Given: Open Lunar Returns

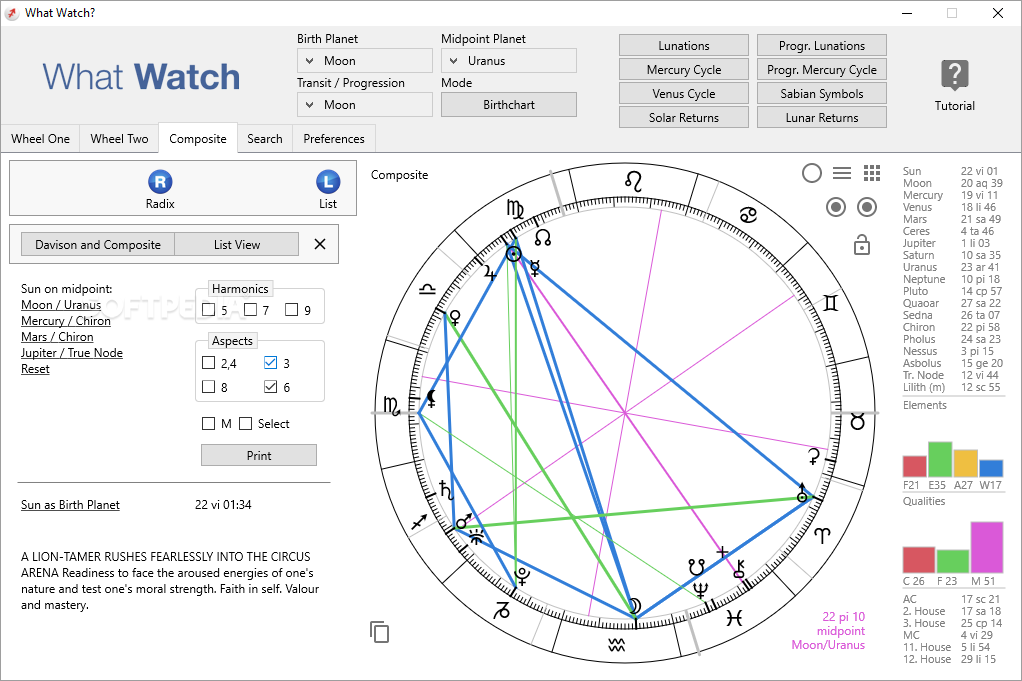Looking at the screenshot, I should (x=821, y=118).
